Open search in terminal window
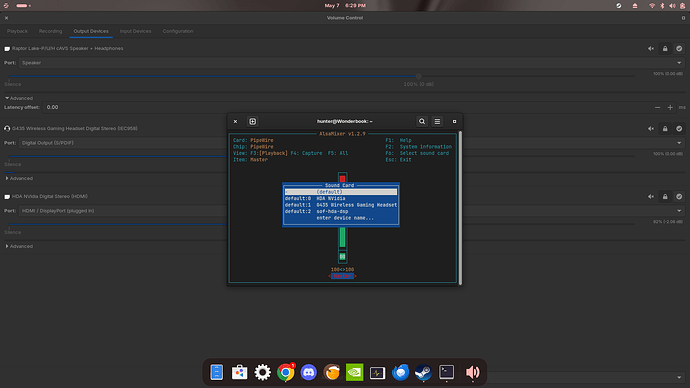Screen dimensions: 690x388 point(422,121)
